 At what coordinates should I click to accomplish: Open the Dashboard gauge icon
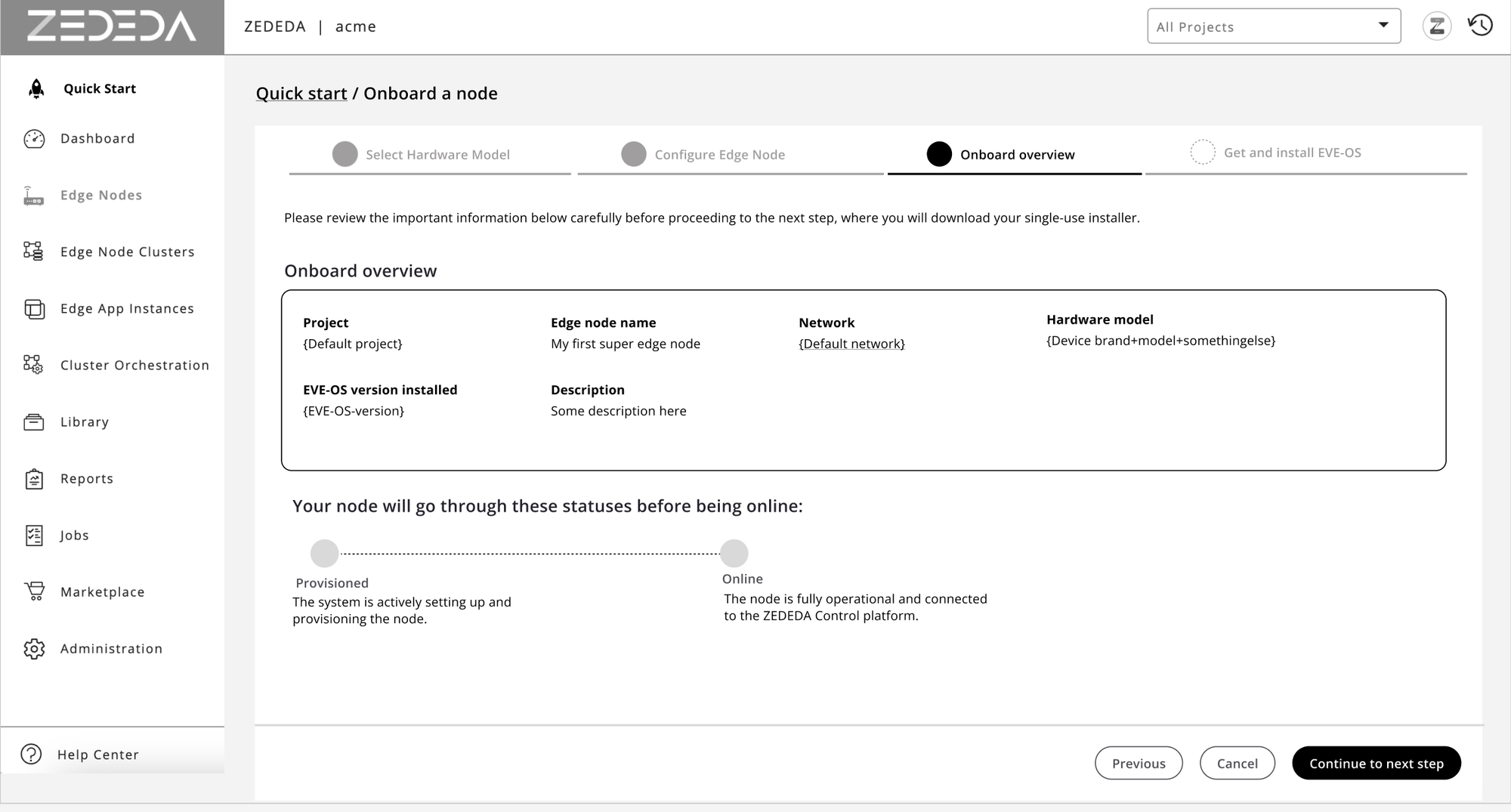(x=33, y=138)
